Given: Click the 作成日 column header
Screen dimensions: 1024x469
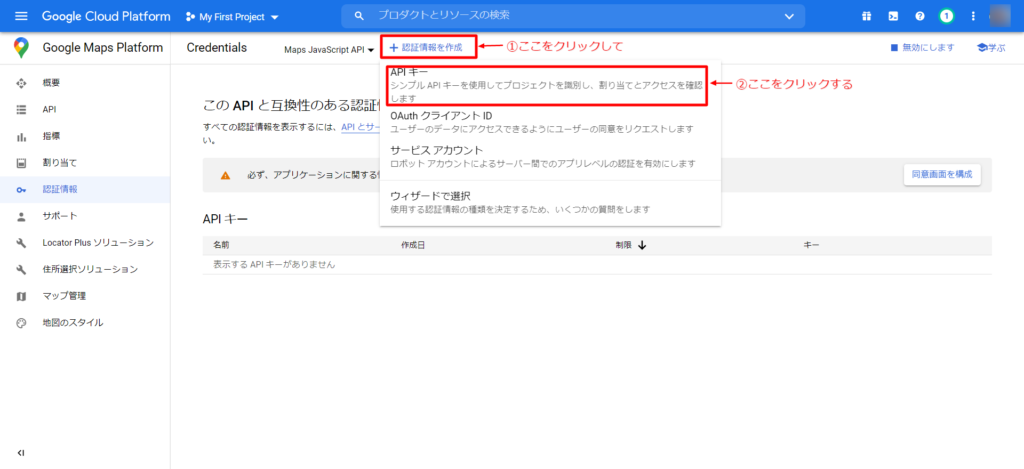Looking at the screenshot, I should click(x=413, y=245).
